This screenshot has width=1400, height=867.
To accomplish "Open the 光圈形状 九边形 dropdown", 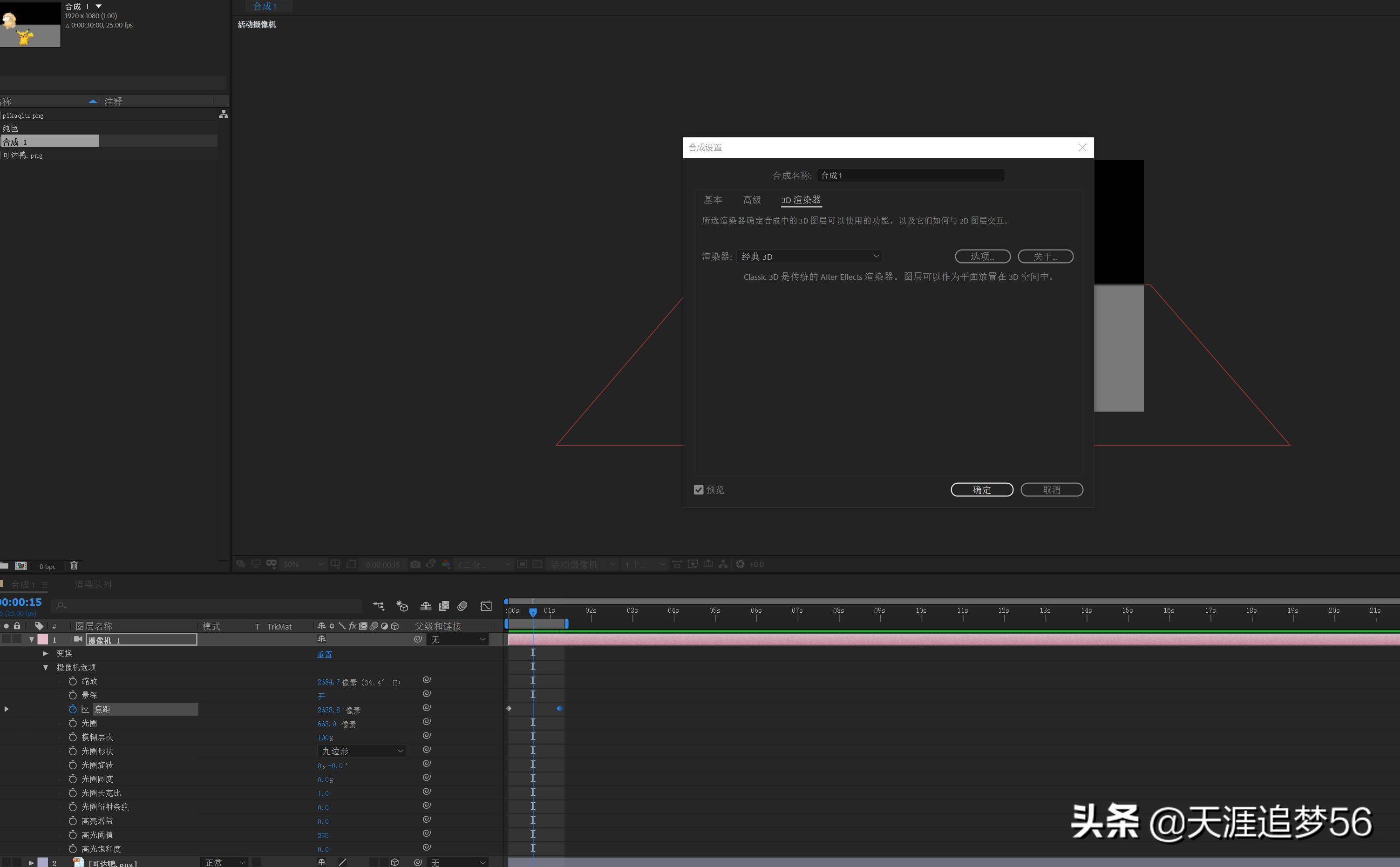I will point(361,751).
